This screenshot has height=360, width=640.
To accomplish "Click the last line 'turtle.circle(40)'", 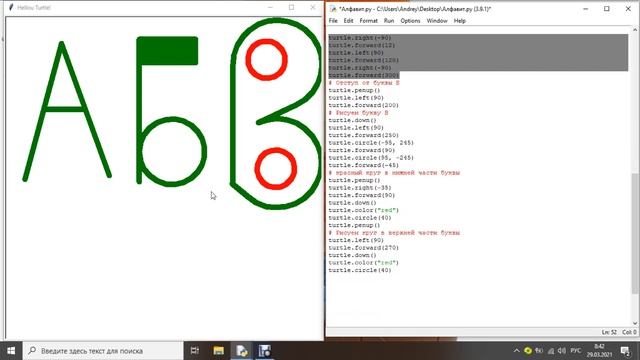I will click(360, 270).
